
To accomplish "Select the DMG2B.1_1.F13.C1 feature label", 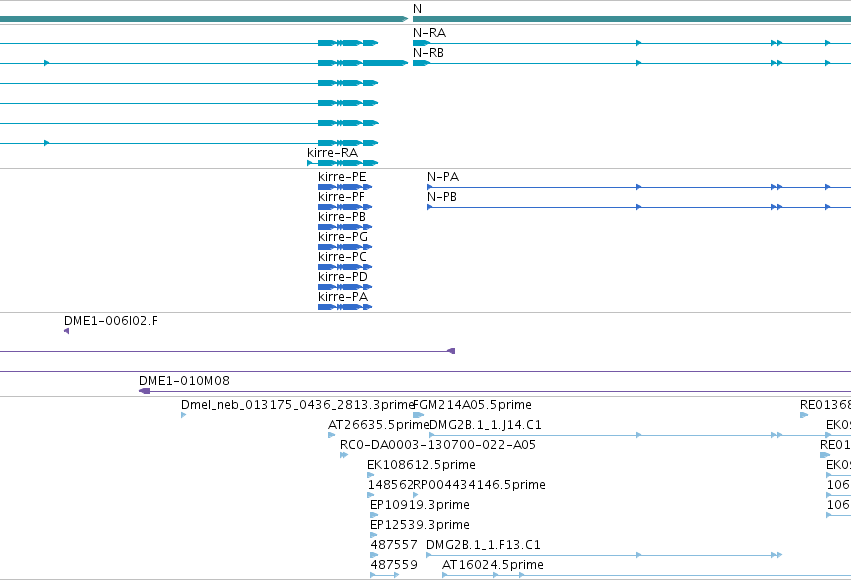I will 483,545.
